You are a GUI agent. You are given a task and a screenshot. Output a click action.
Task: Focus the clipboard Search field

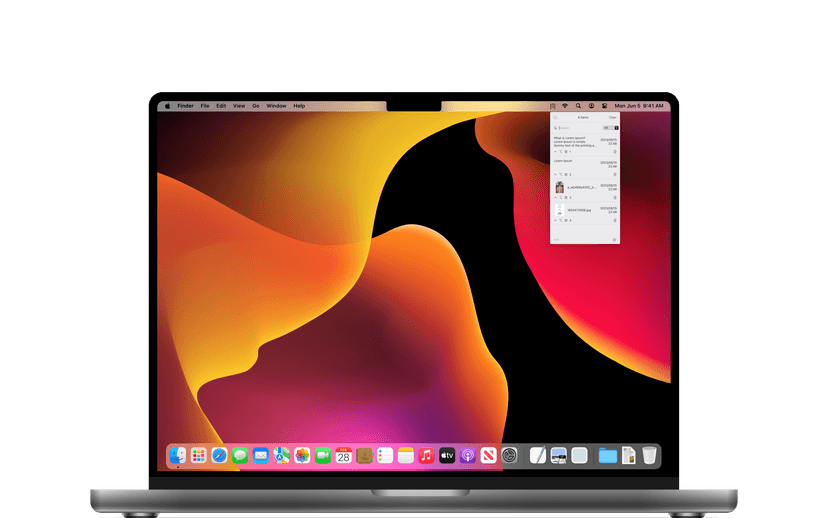pos(577,128)
